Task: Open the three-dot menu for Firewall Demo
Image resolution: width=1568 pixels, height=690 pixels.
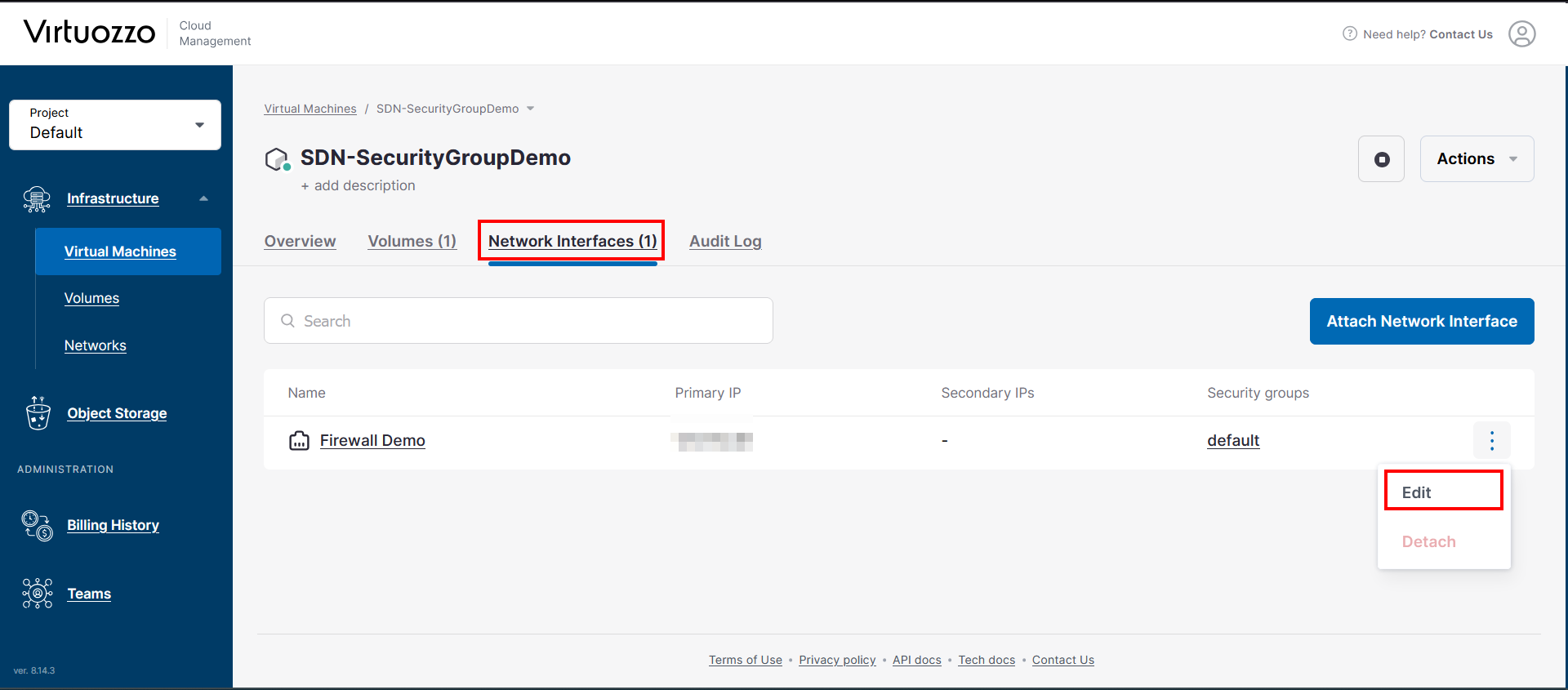Action: point(1492,441)
